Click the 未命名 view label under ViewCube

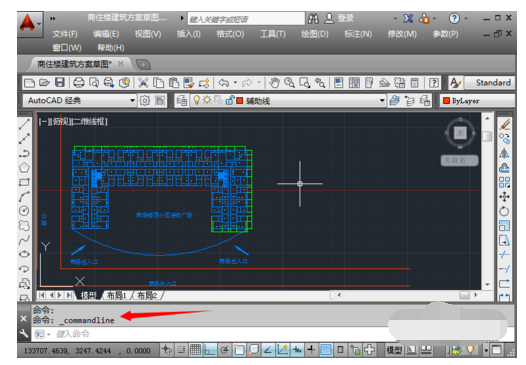tap(459, 160)
